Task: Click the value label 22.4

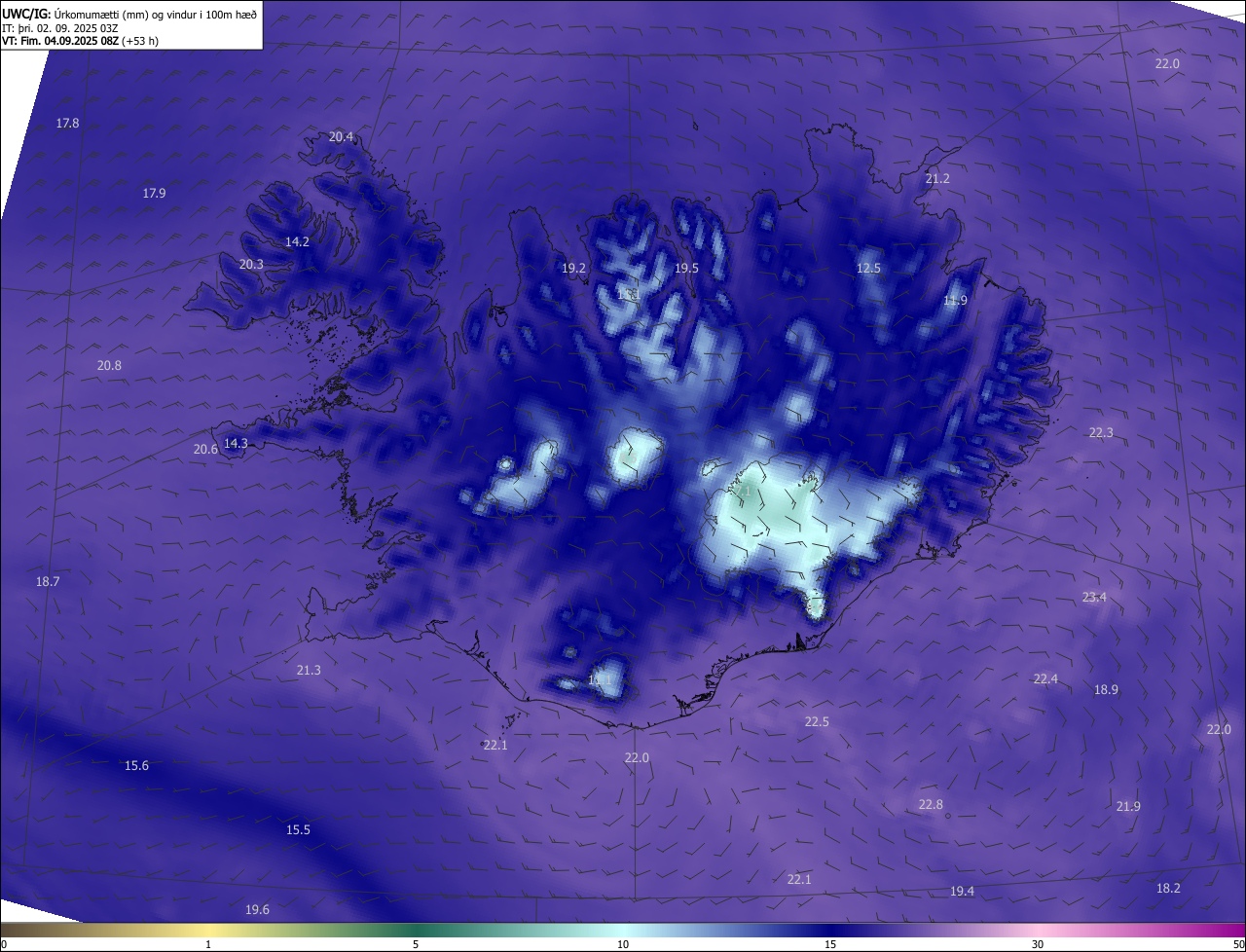Action: pyautogui.click(x=1045, y=679)
